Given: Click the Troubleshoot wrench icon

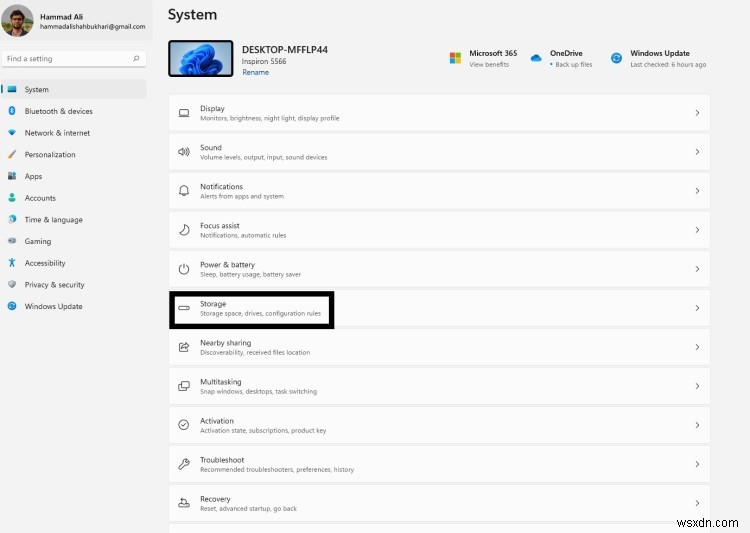Looking at the screenshot, I should (184, 464).
